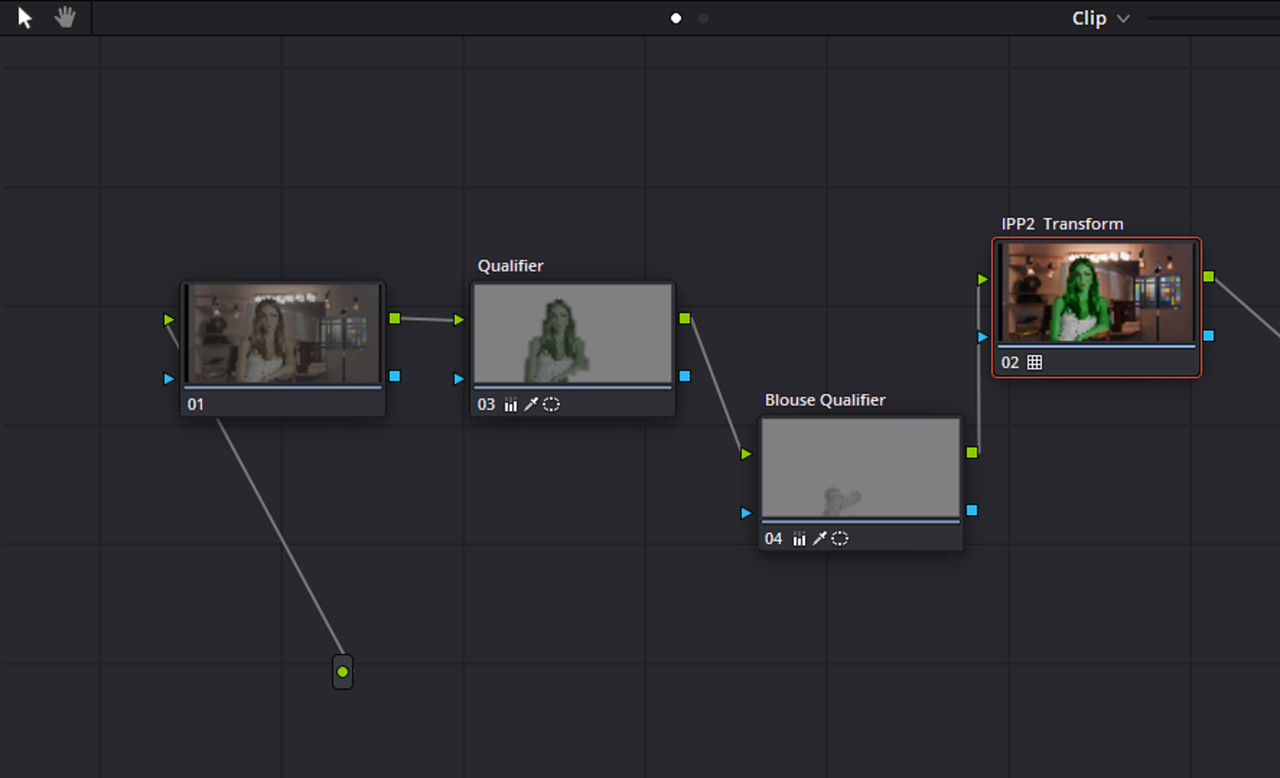Click the LUT grid icon on node 02
This screenshot has width=1280, height=778.
[1035, 363]
